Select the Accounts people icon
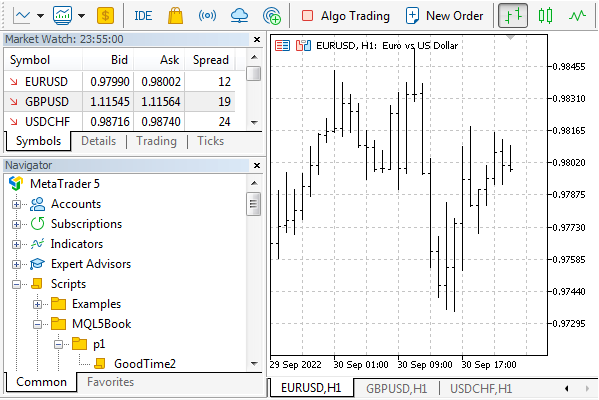The image size is (599, 400). click(x=37, y=204)
